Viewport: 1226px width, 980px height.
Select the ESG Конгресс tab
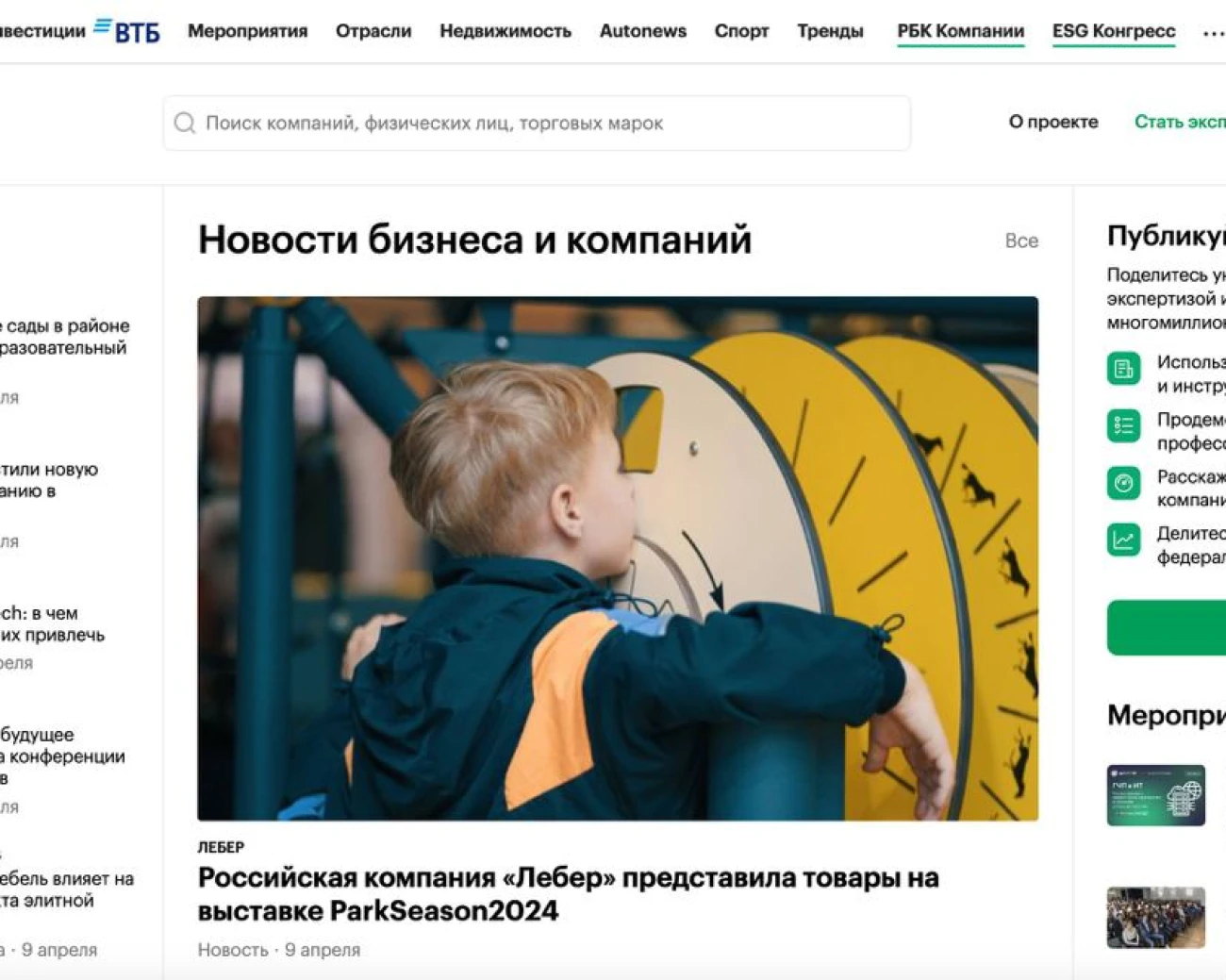[1114, 31]
